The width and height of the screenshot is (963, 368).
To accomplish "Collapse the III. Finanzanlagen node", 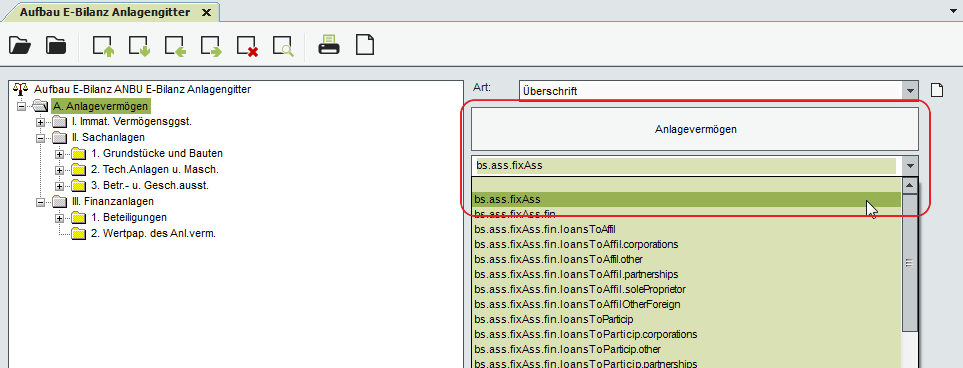I will (x=41, y=202).
